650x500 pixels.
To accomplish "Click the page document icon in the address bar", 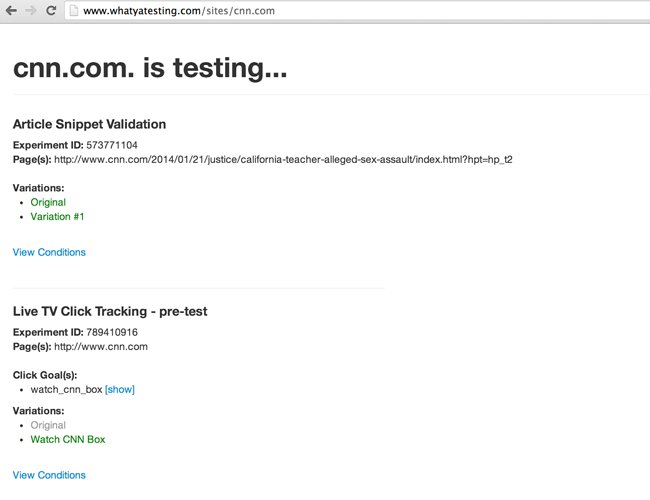I will 74,11.
